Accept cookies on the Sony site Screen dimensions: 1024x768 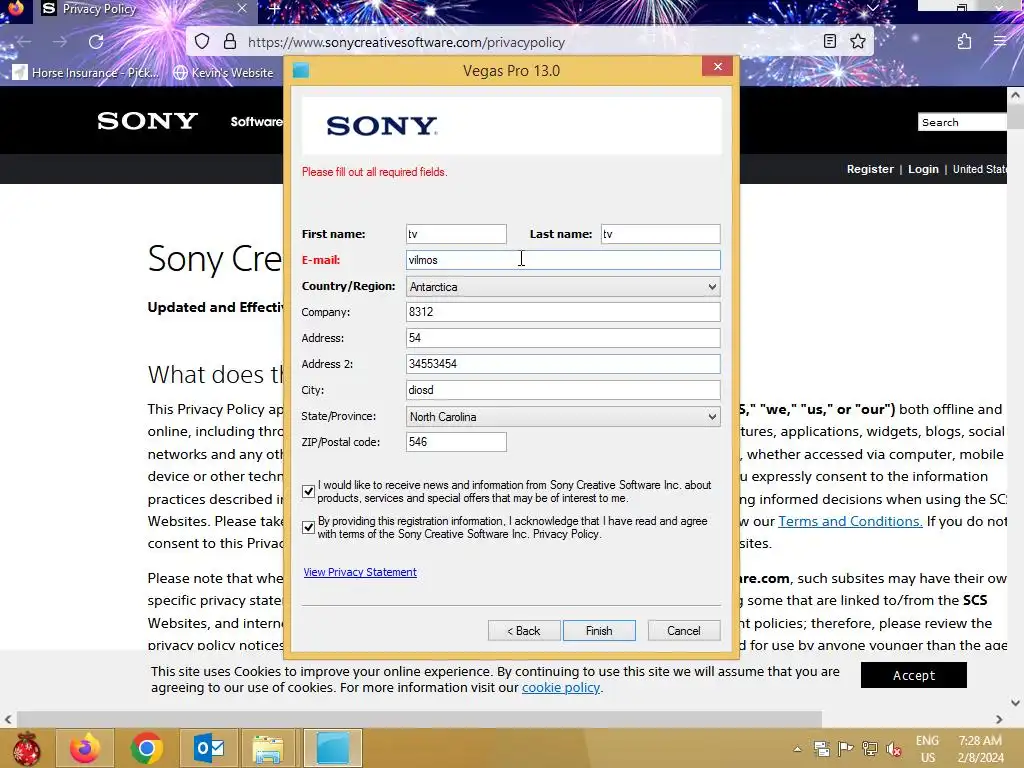click(914, 675)
